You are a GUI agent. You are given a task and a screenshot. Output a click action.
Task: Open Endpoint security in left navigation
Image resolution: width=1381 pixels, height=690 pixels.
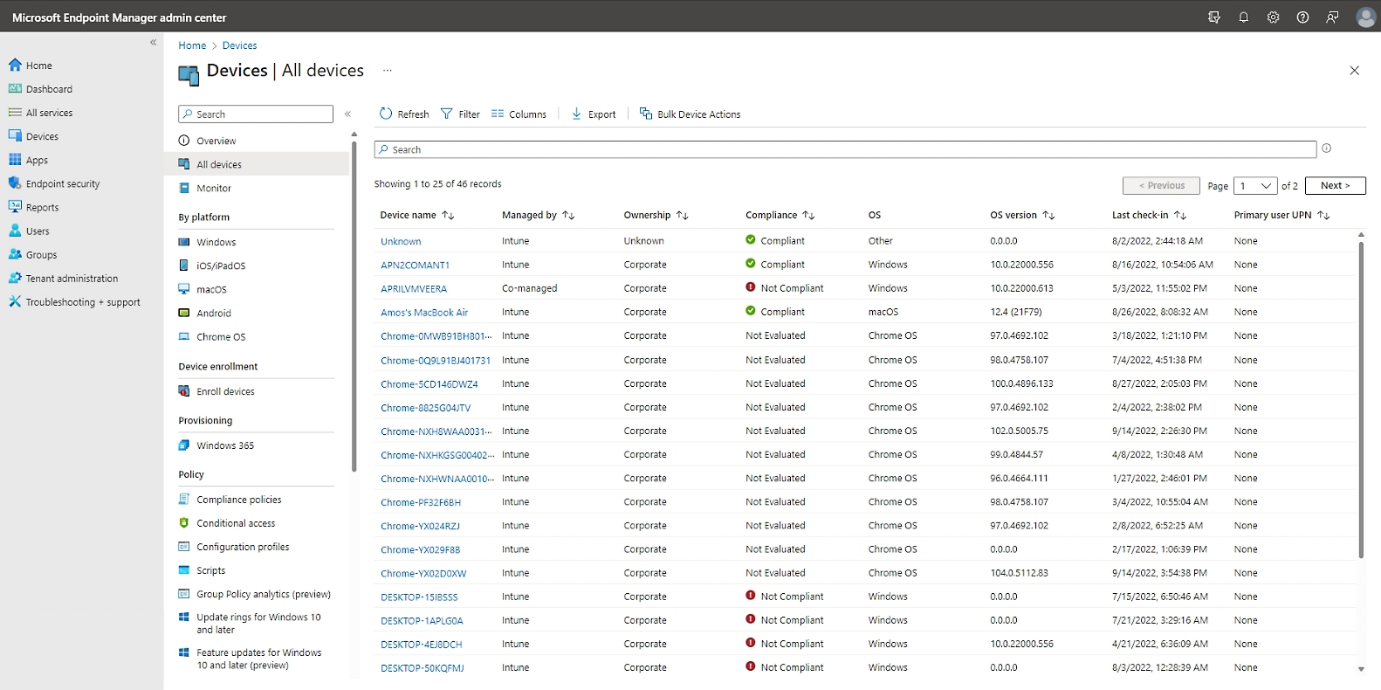pyautogui.click(x=62, y=184)
